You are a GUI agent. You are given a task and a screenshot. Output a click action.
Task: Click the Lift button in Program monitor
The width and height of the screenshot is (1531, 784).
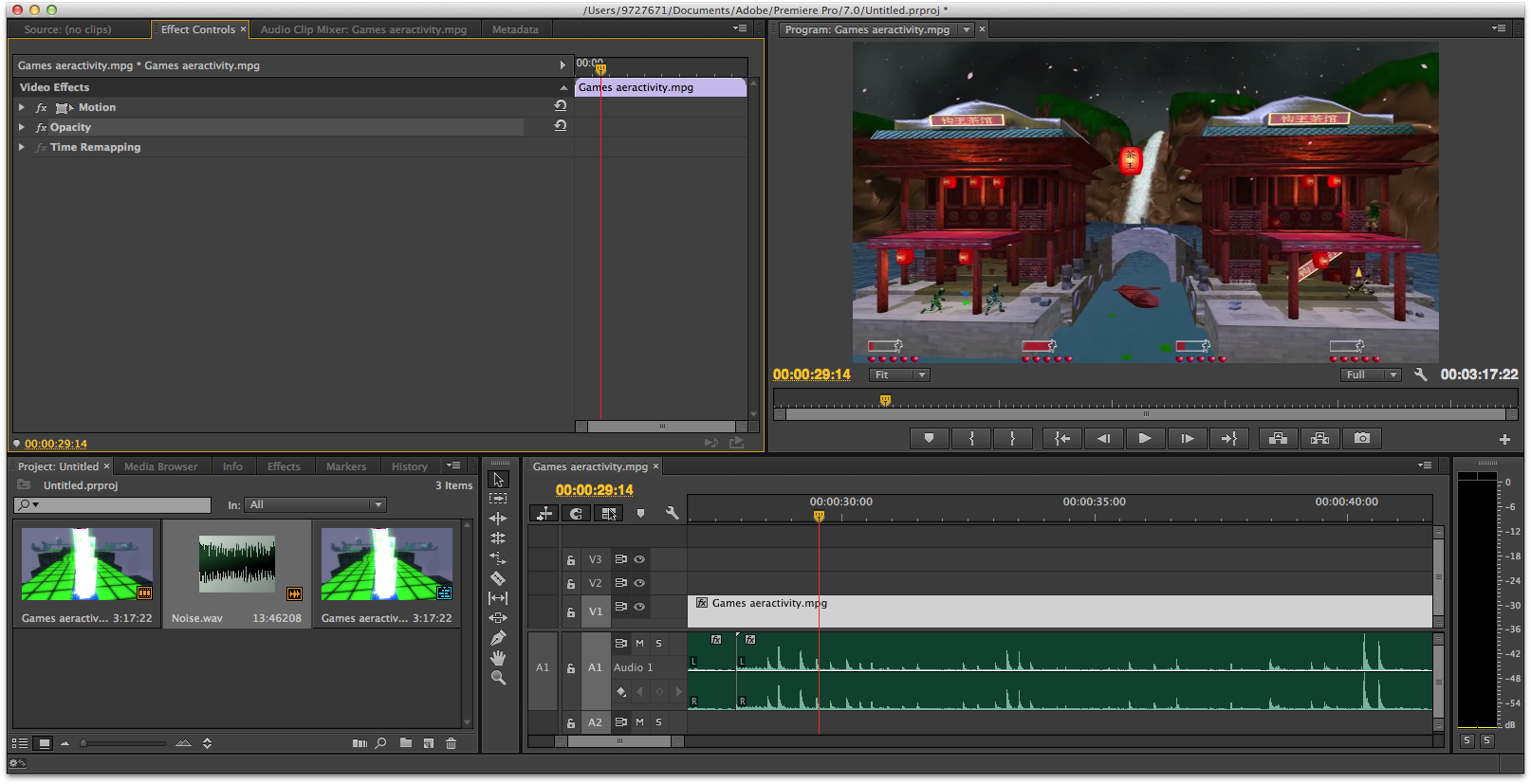click(1279, 438)
